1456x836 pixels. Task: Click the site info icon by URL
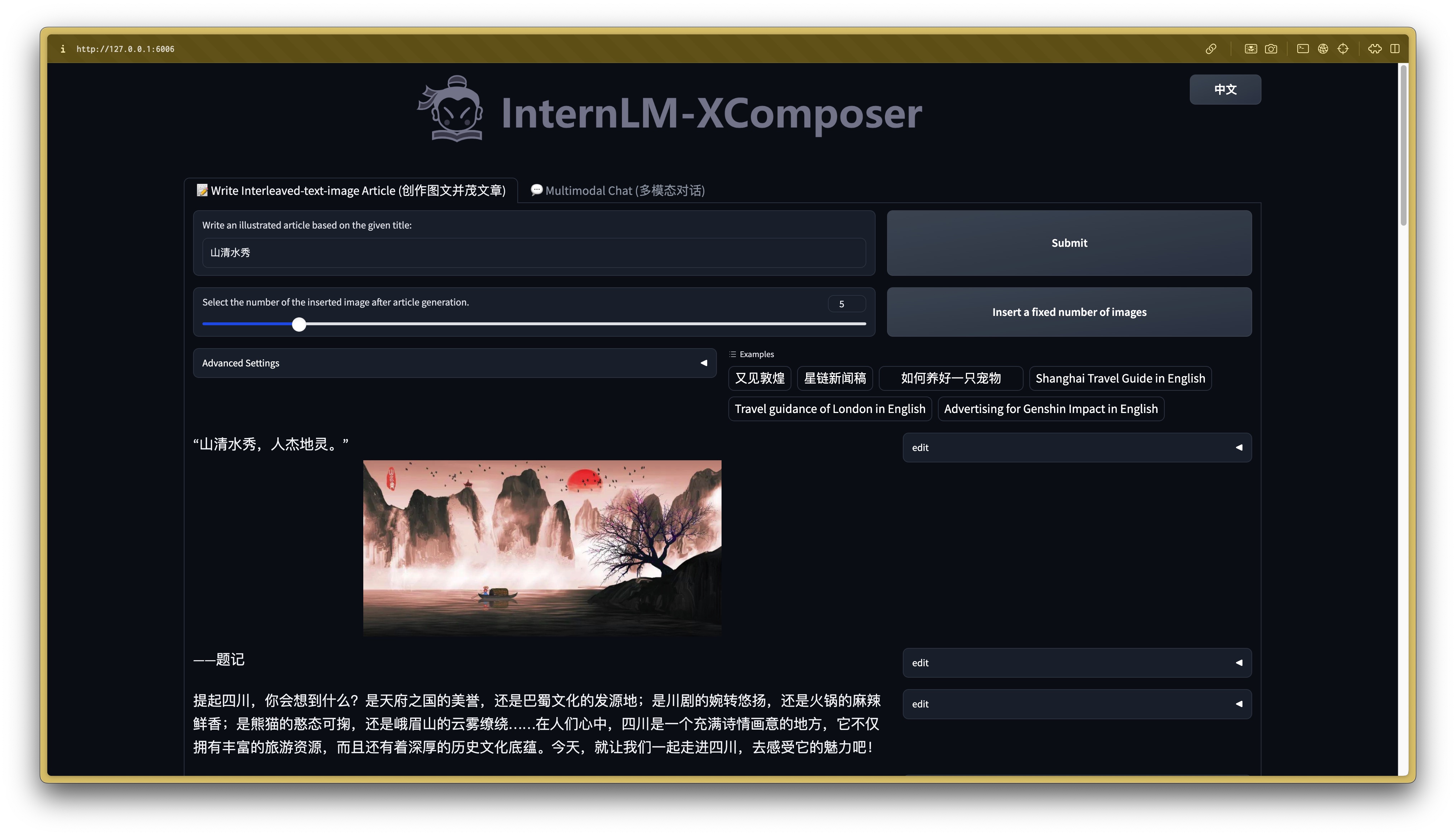coord(63,49)
